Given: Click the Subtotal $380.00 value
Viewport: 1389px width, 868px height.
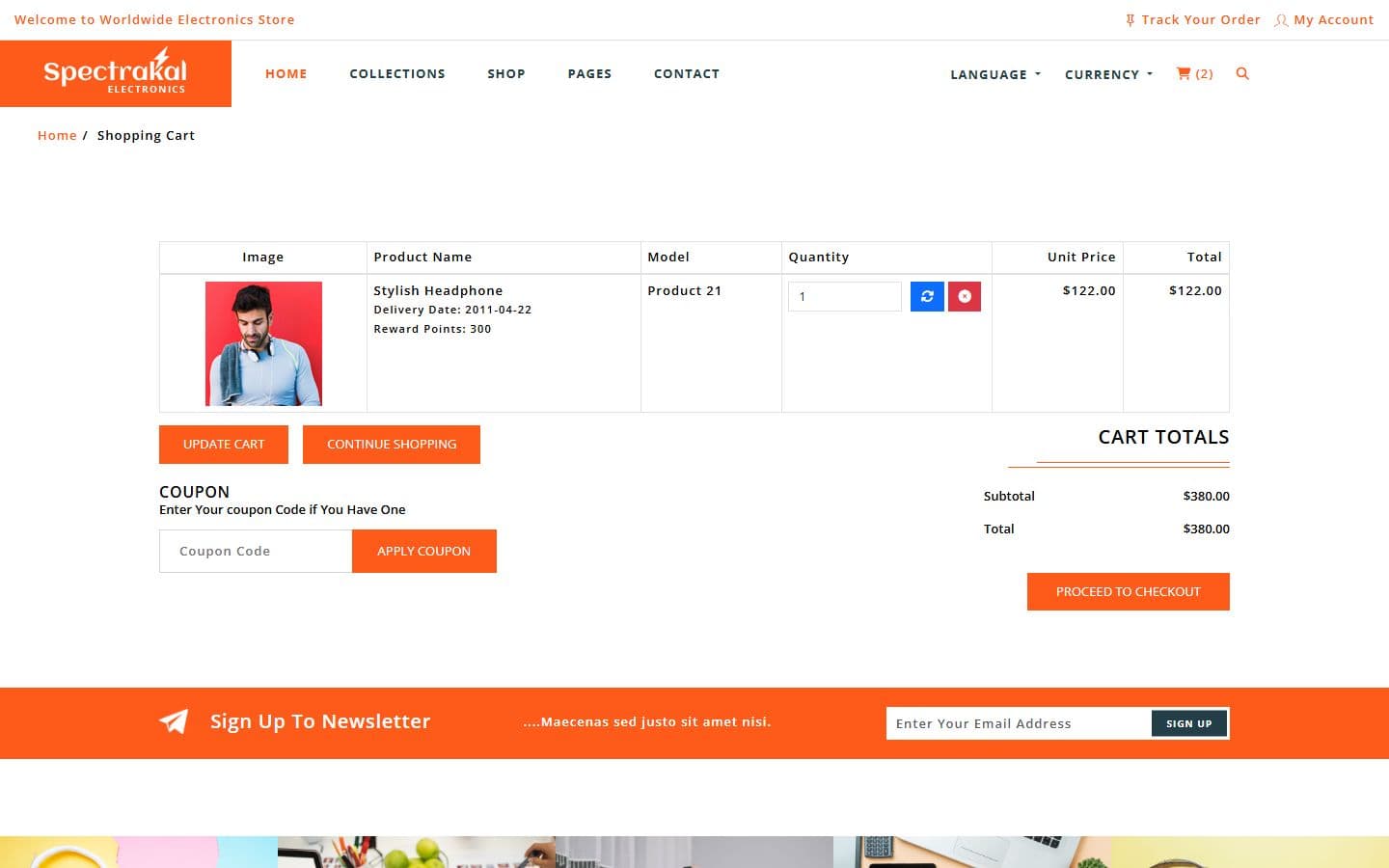Looking at the screenshot, I should tap(1206, 496).
